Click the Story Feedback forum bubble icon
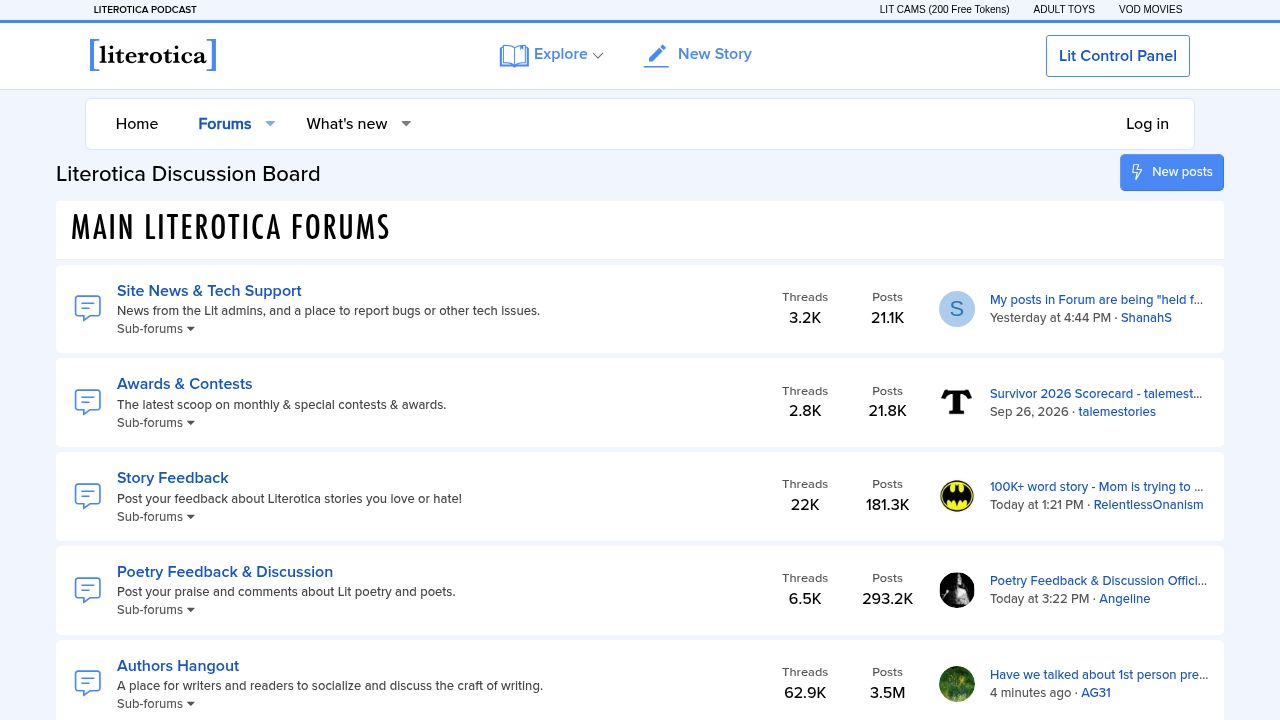The image size is (1280, 720). [88, 496]
